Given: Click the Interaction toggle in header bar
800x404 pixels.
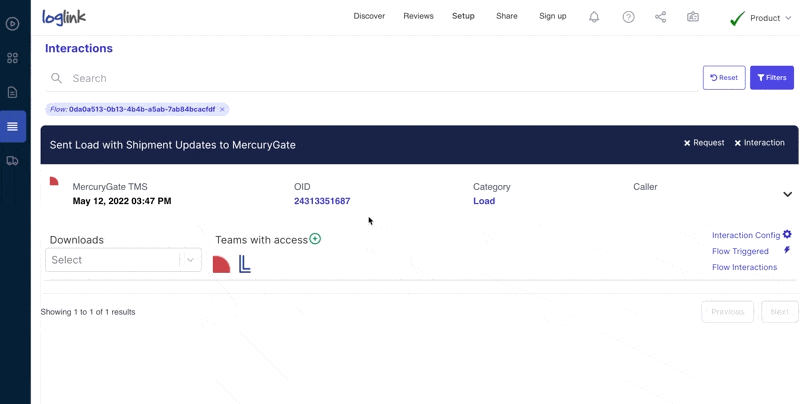Looking at the screenshot, I should coord(759,143).
